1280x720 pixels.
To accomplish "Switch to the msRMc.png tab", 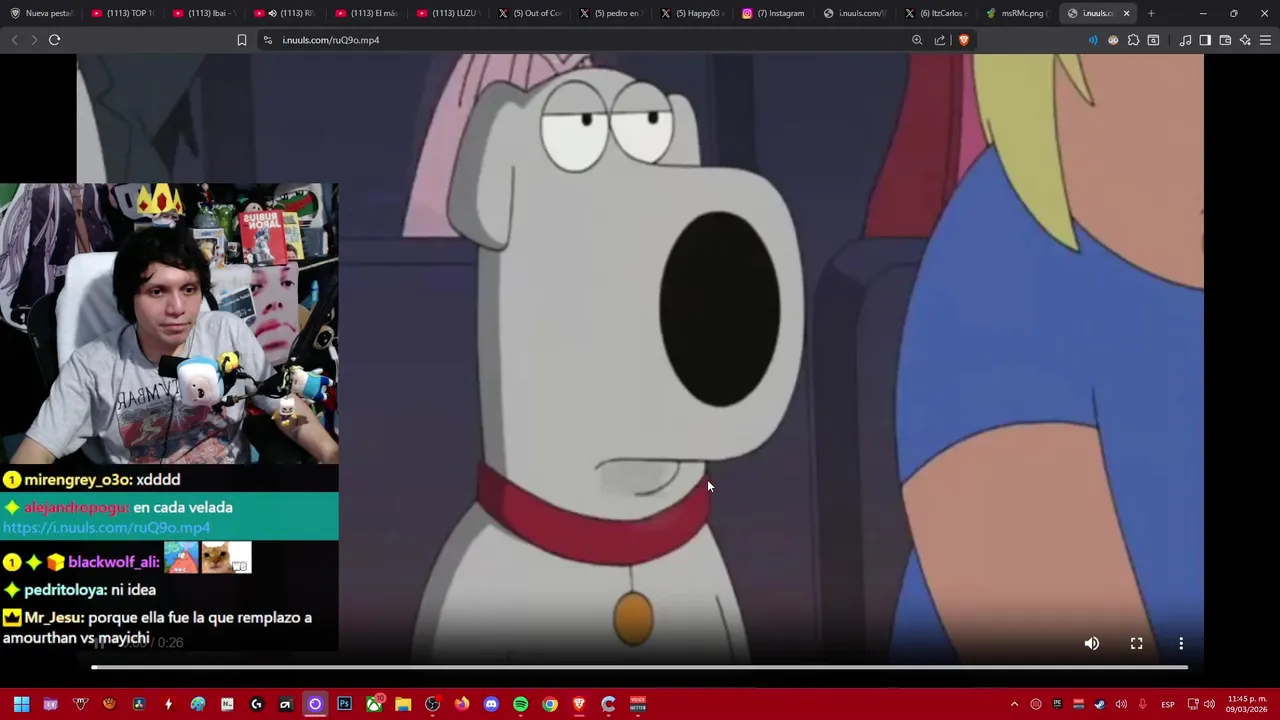I will coord(1017,13).
